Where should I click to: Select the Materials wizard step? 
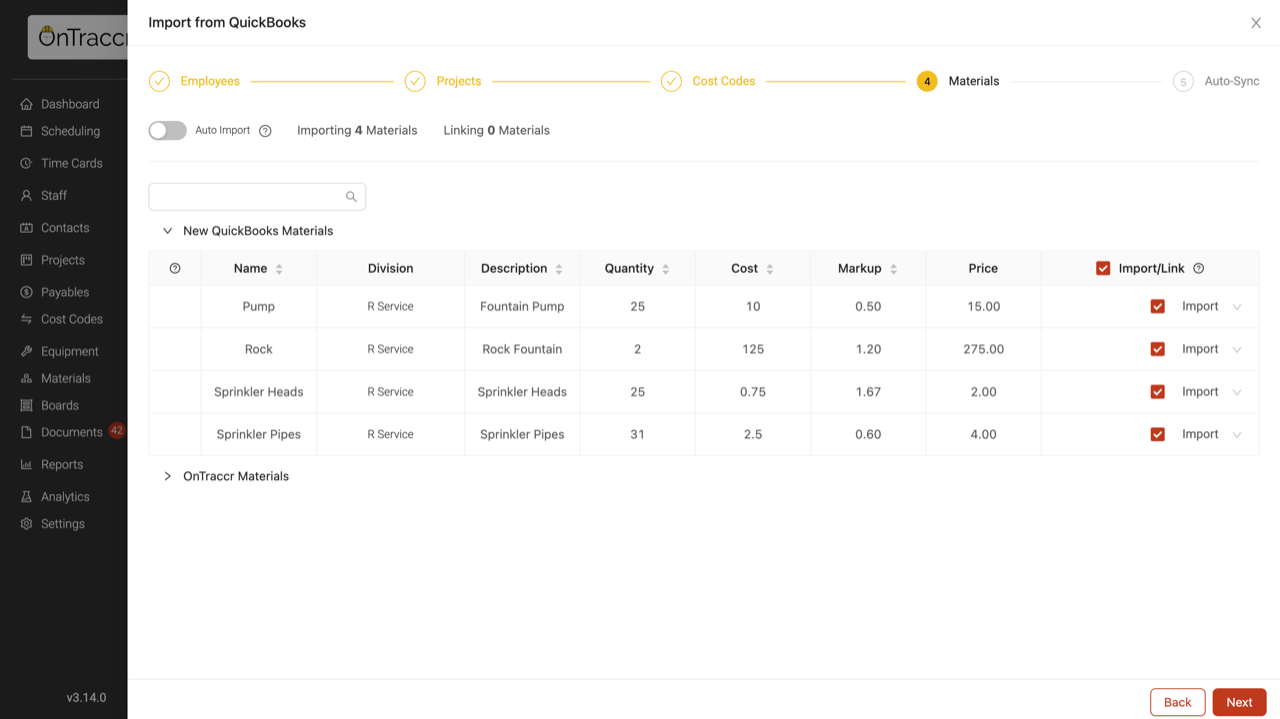pos(958,81)
